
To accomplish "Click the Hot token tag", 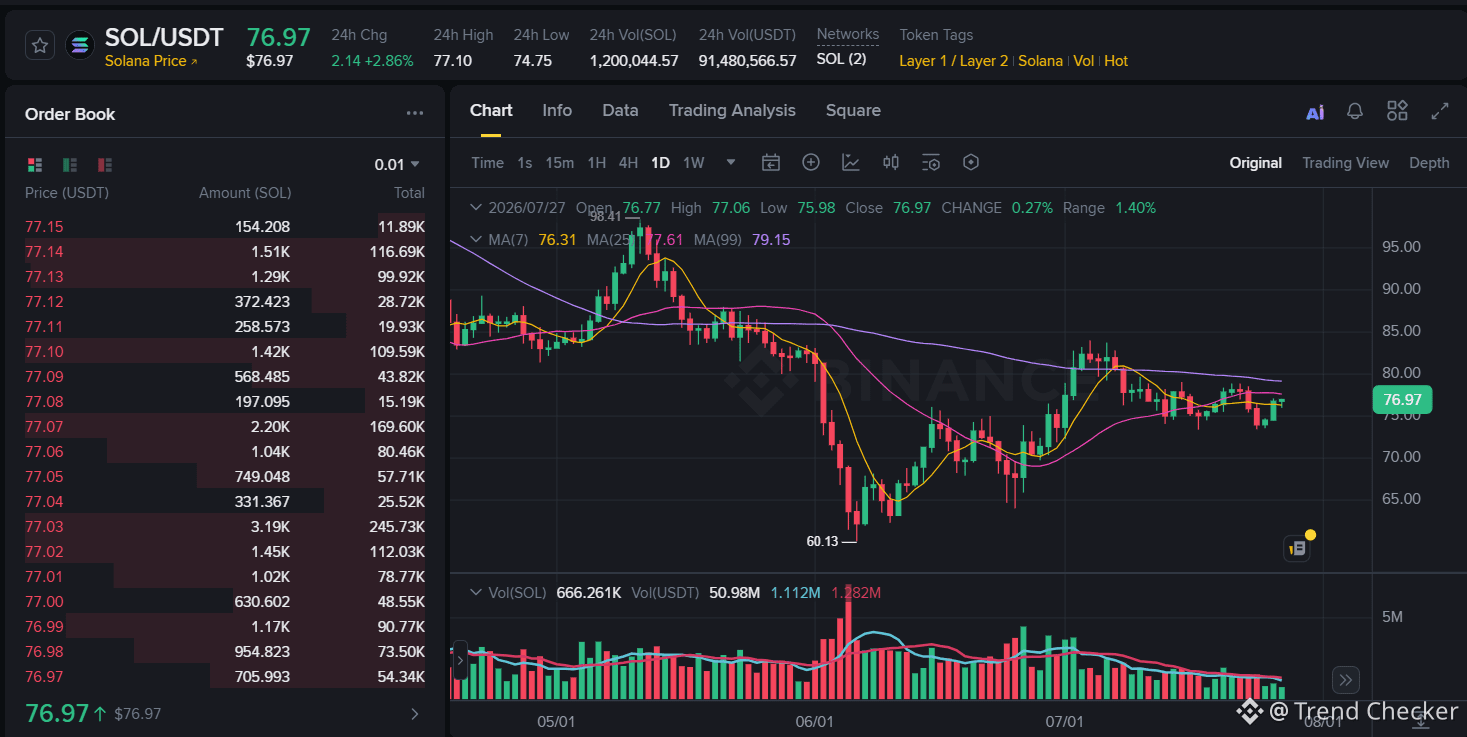I will [1116, 61].
